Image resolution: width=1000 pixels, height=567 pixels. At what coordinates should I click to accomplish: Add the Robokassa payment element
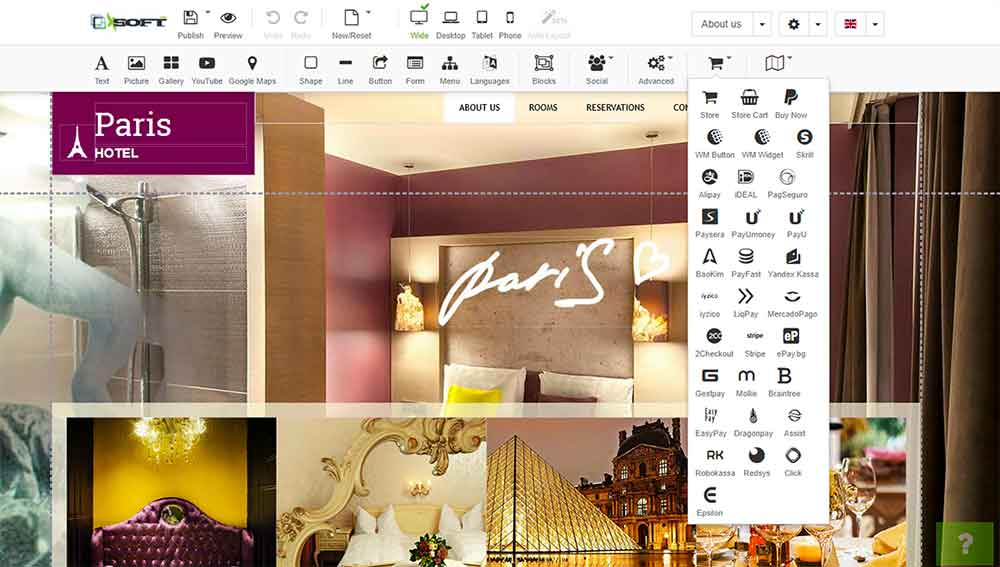click(x=715, y=462)
